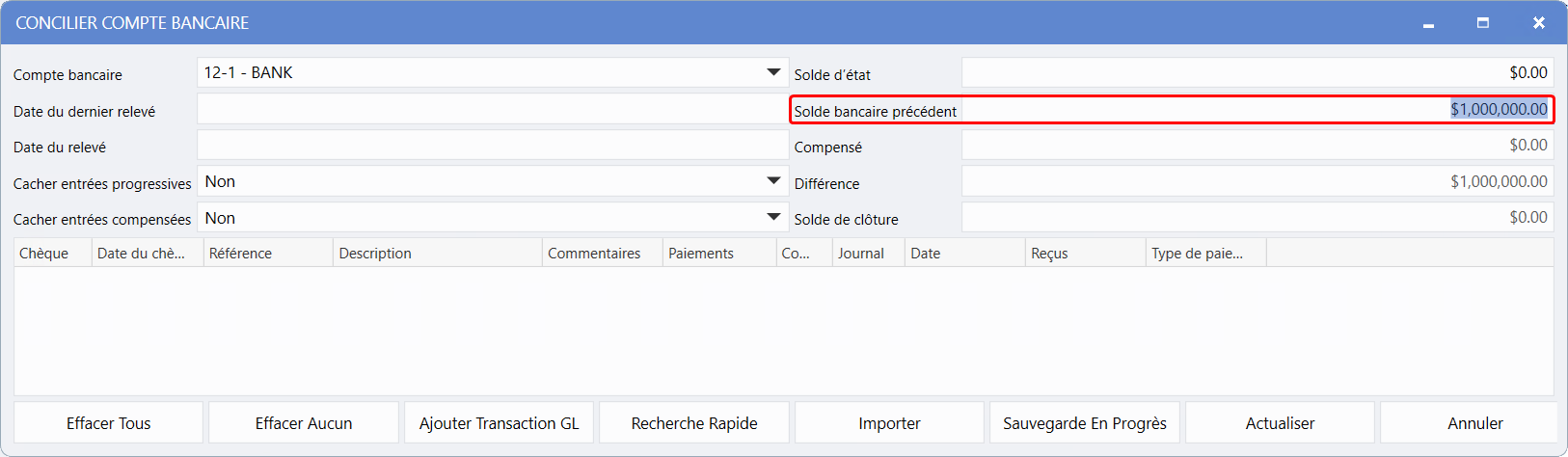The image size is (1568, 457).
Task: Click the Date du dernier relevé field
Action: 492,109
